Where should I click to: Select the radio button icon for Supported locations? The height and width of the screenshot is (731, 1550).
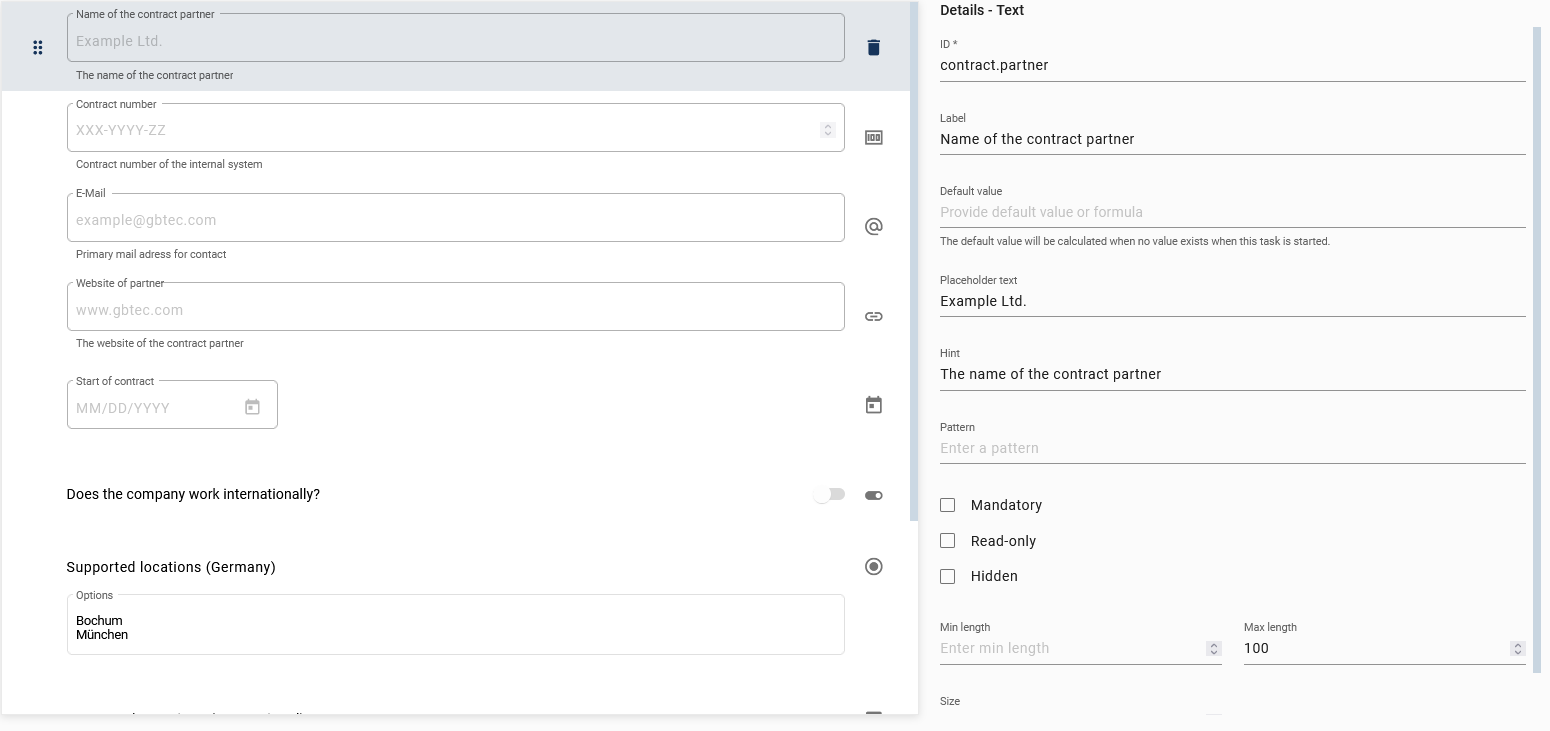[873, 566]
